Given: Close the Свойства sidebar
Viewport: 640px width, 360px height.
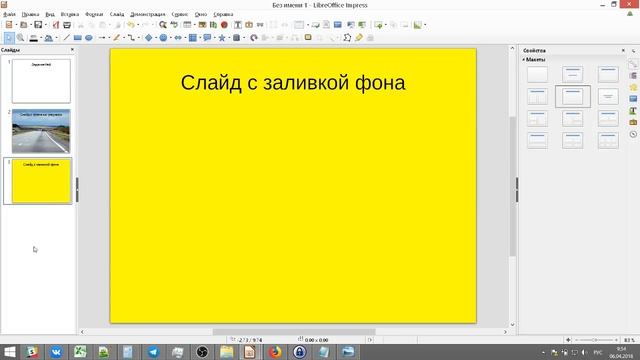Looking at the screenshot, I should tap(623, 50).
